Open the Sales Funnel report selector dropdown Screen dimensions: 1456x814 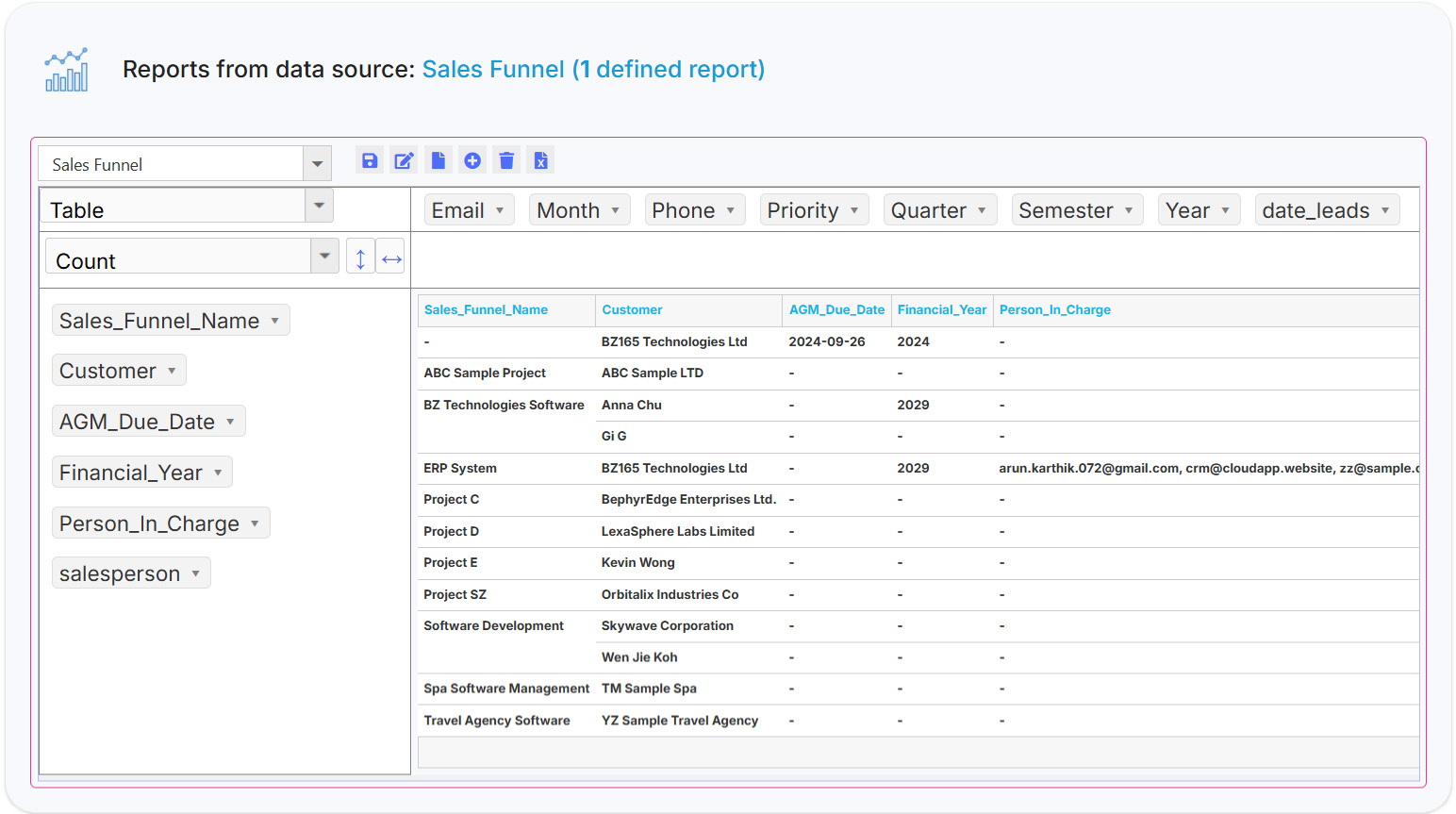click(x=317, y=164)
